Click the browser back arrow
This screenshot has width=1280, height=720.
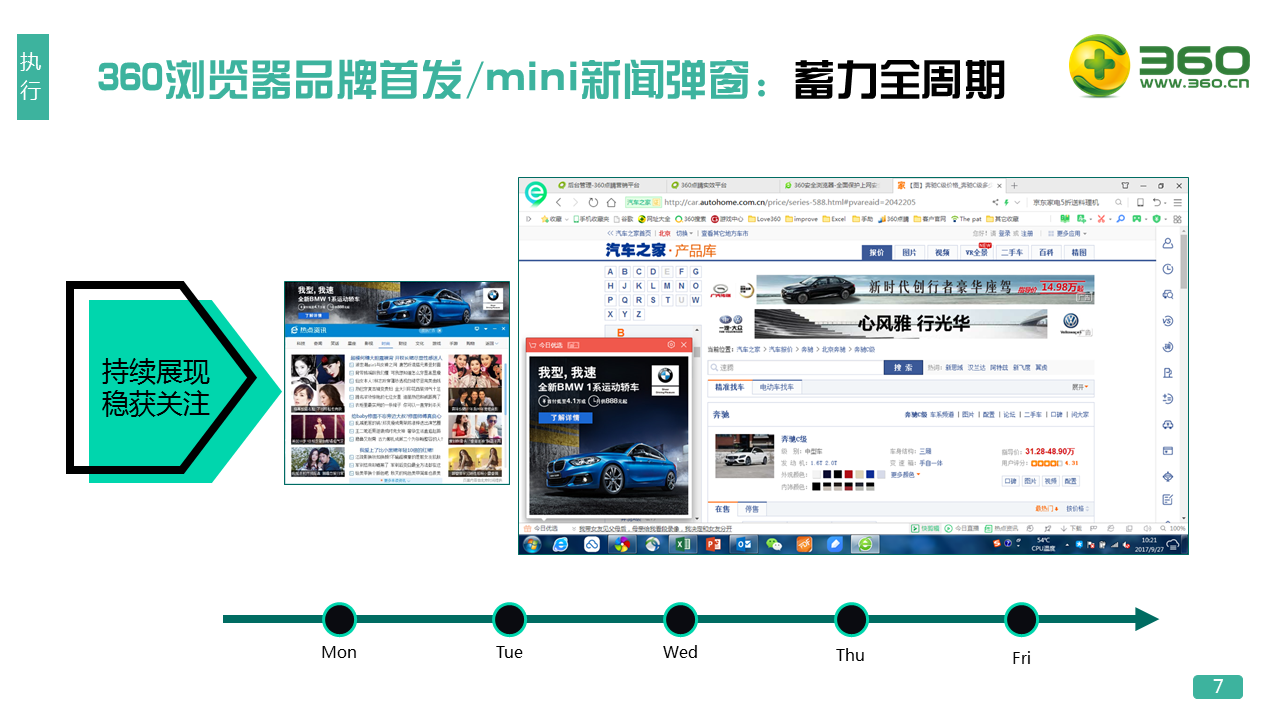pyautogui.click(x=558, y=202)
